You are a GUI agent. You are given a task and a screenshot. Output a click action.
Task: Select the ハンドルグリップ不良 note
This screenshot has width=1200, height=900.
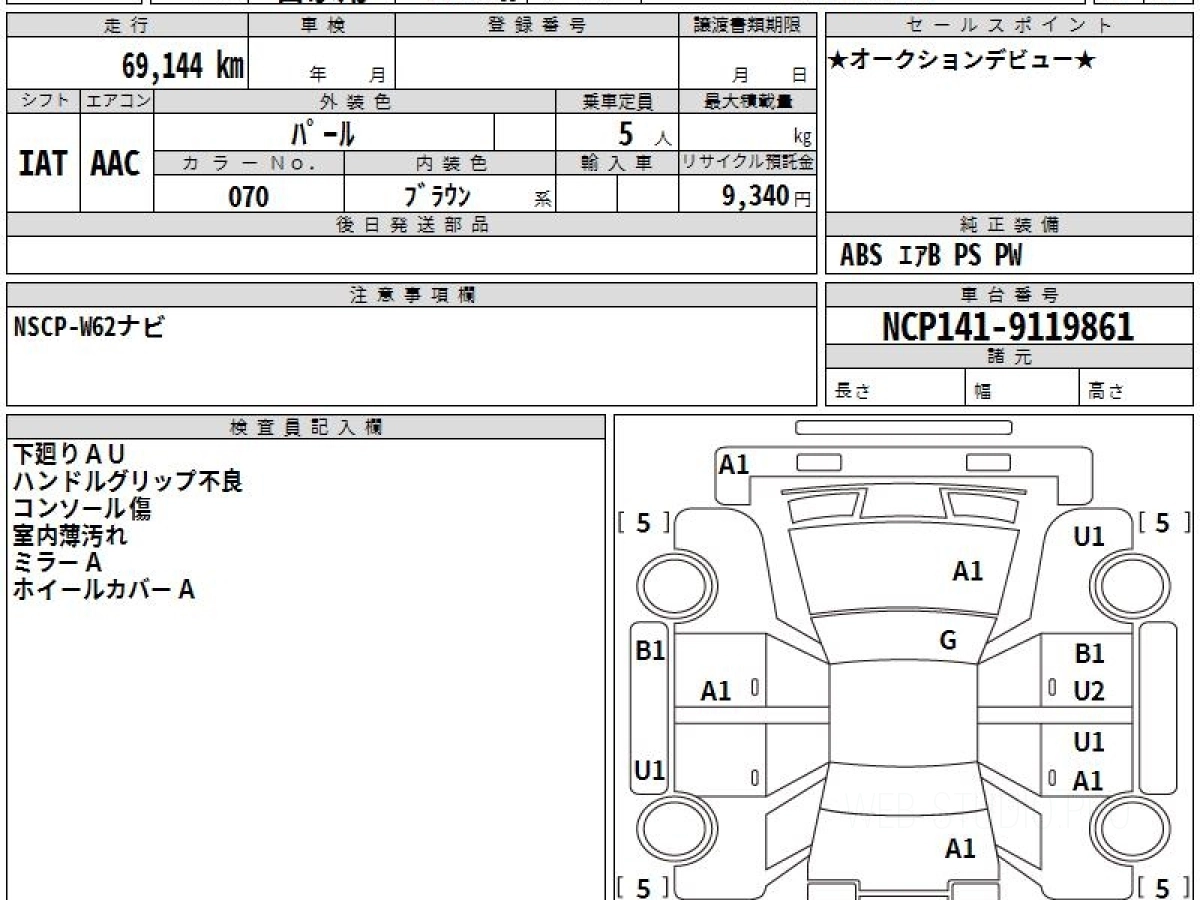pos(128,481)
